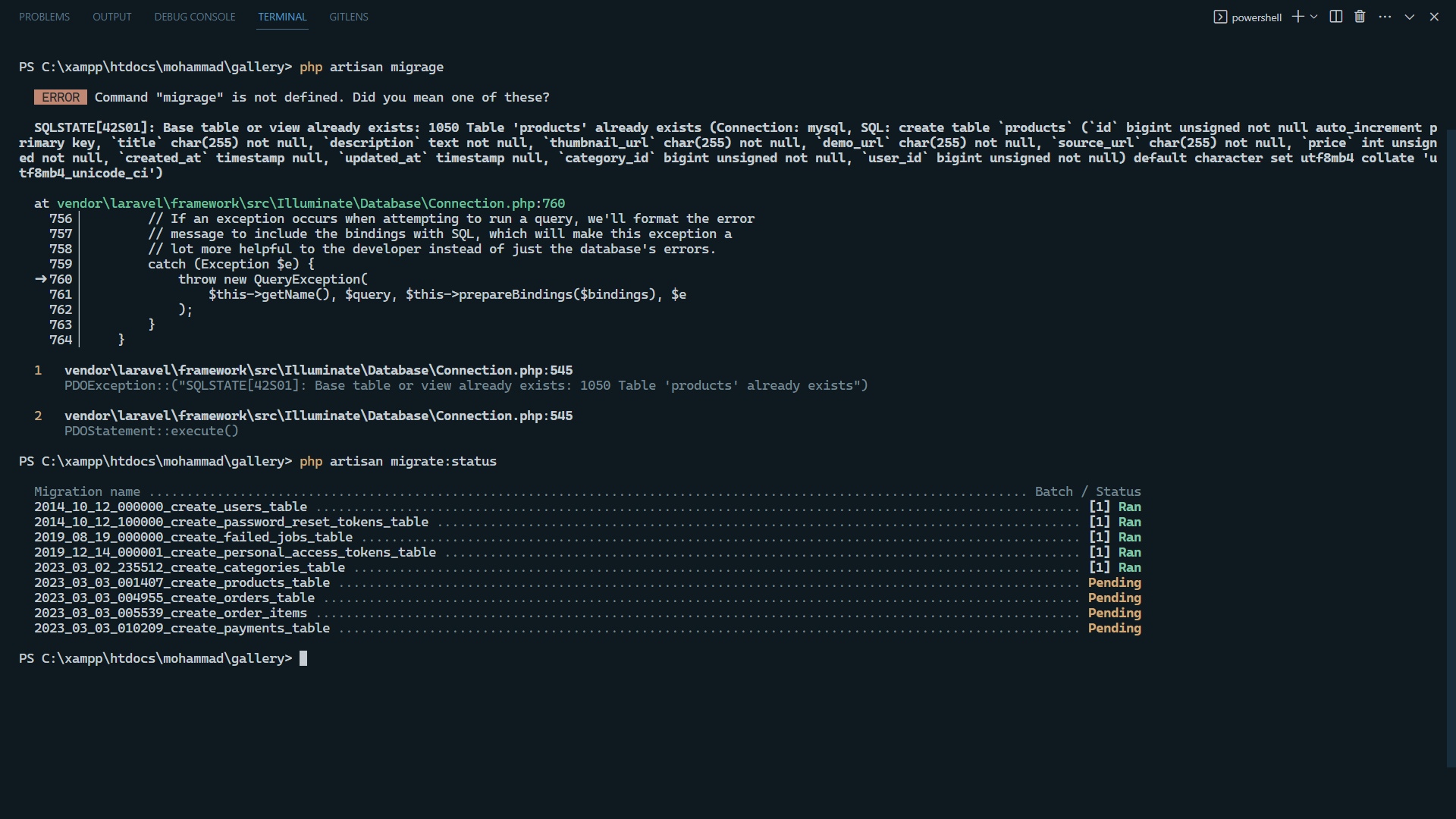Open the Connection.php:760 file link
Screen dimensions: 1456x819
(x=311, y=203)
